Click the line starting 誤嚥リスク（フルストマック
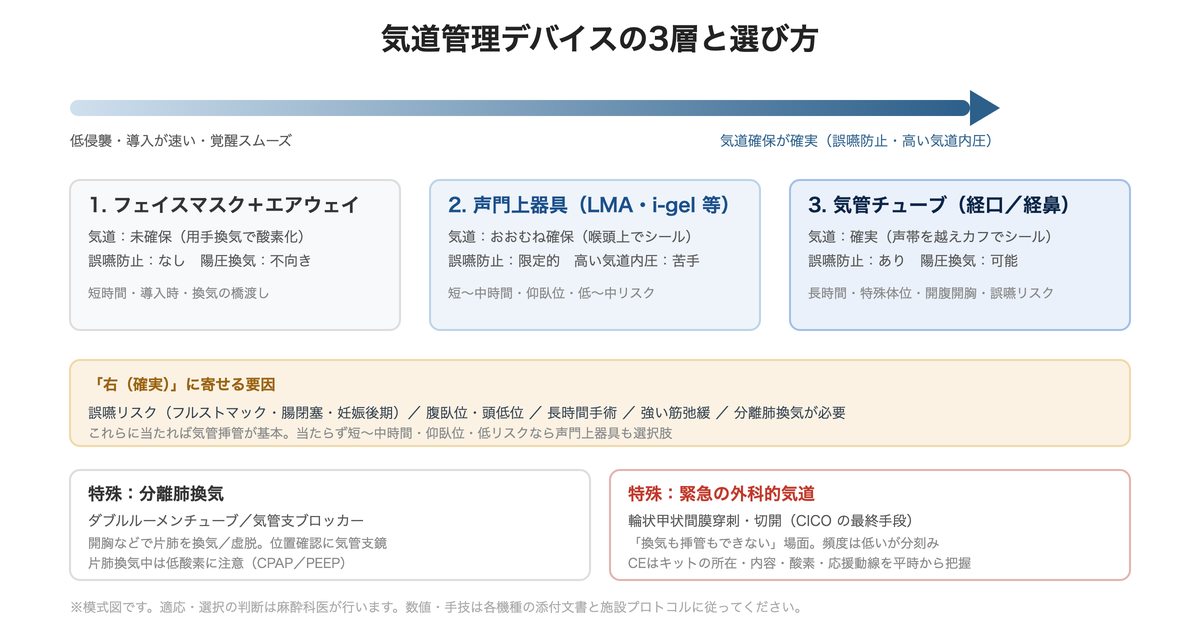1200x630 pixels. (467, 412)
